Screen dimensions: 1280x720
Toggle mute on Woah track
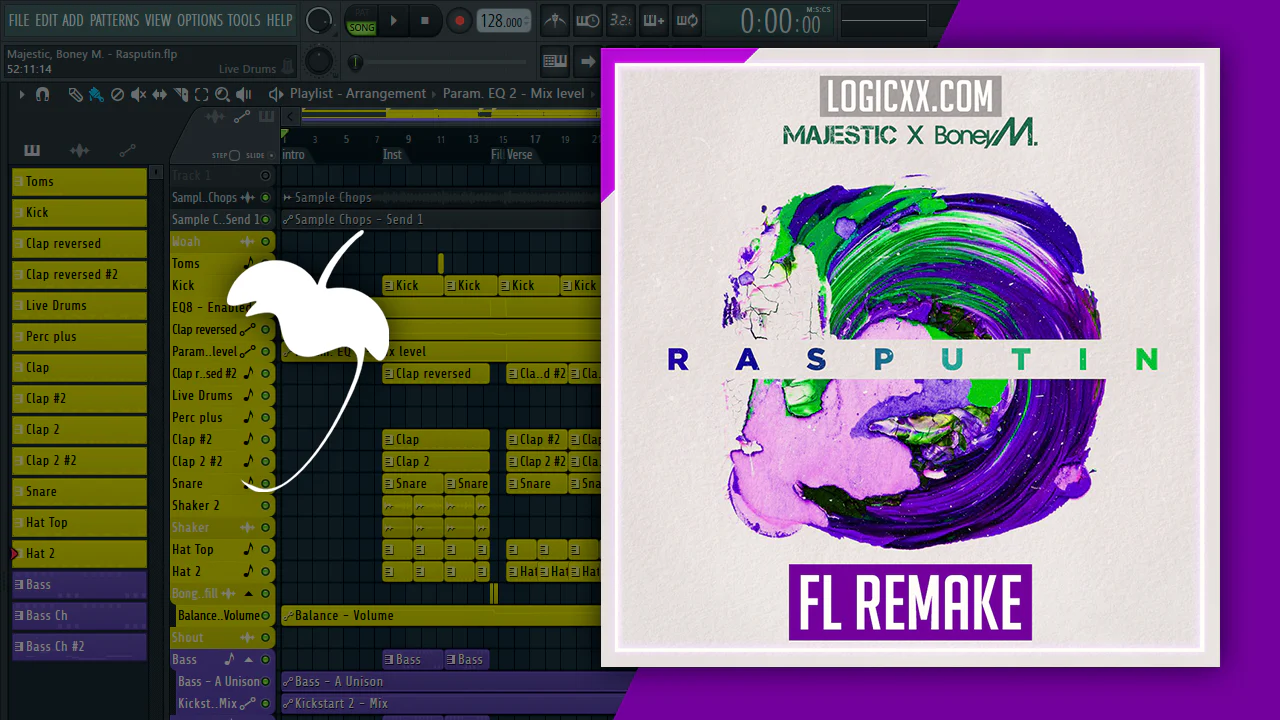pos(265,242)
